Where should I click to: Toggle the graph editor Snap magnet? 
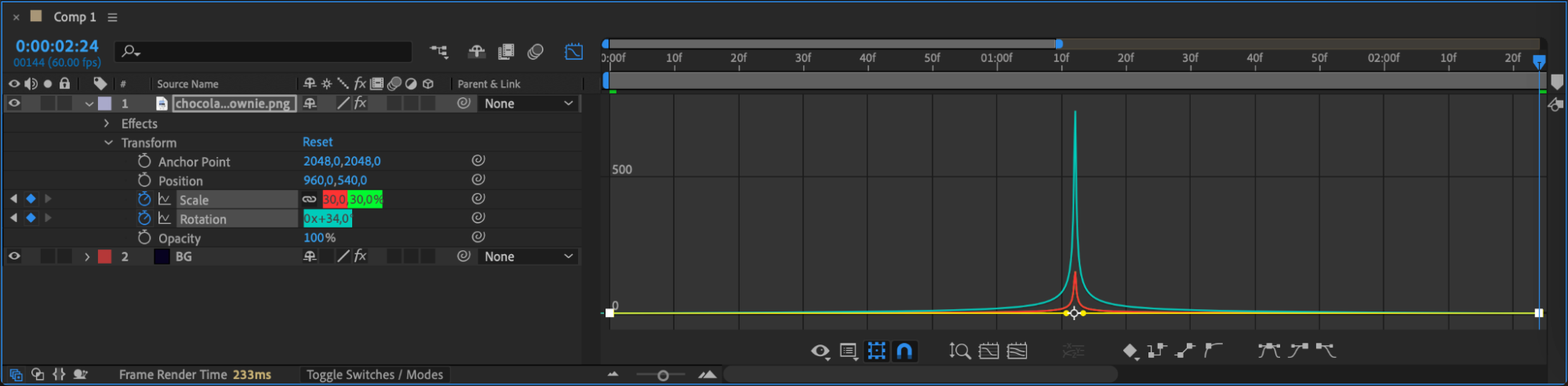pyautogui.click(x=904, y=351)
